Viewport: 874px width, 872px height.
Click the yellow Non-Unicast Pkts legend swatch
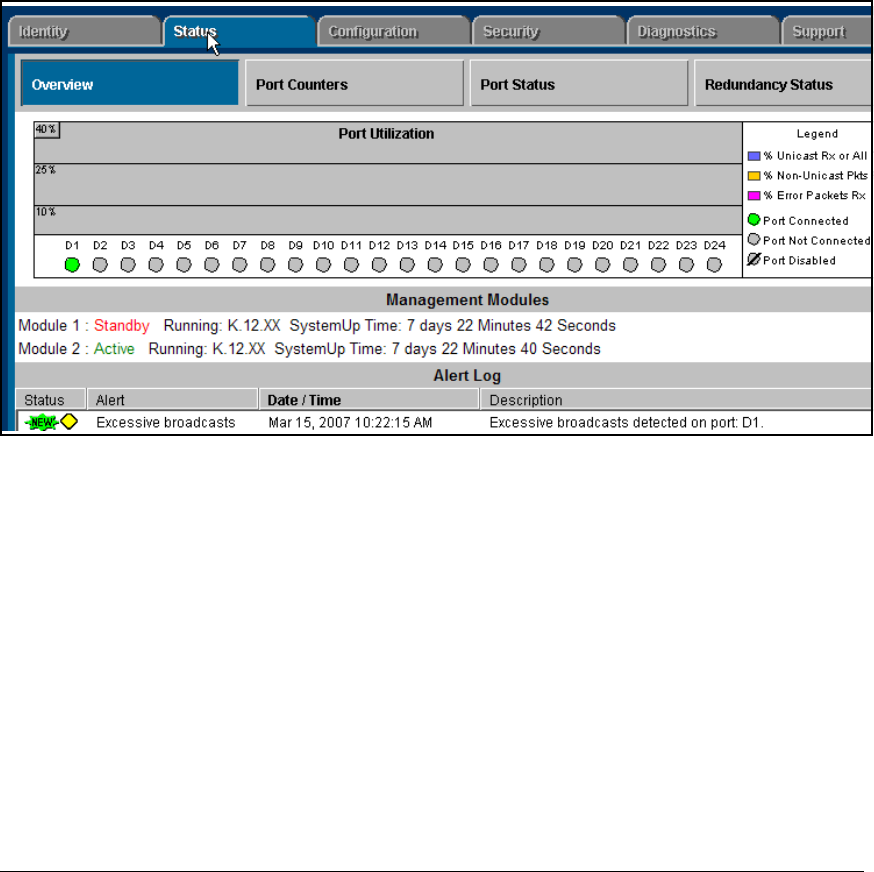point(754,176)
